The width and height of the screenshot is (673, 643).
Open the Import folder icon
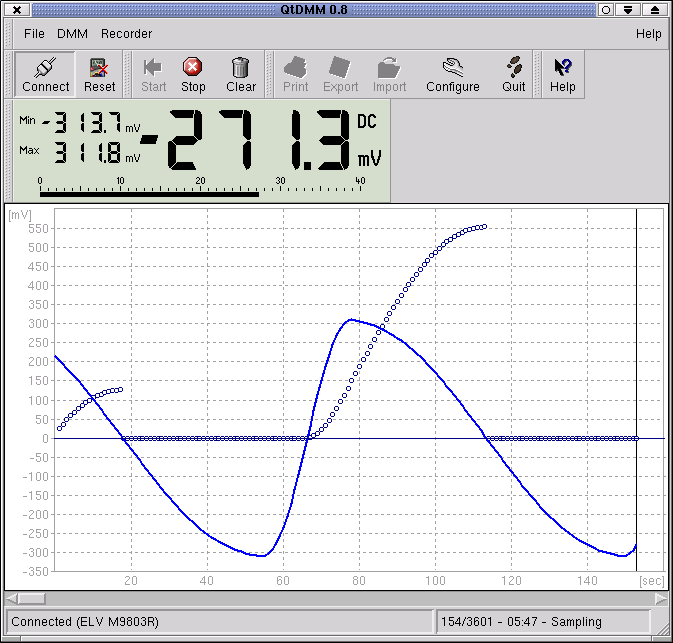(x=389, y=75)
